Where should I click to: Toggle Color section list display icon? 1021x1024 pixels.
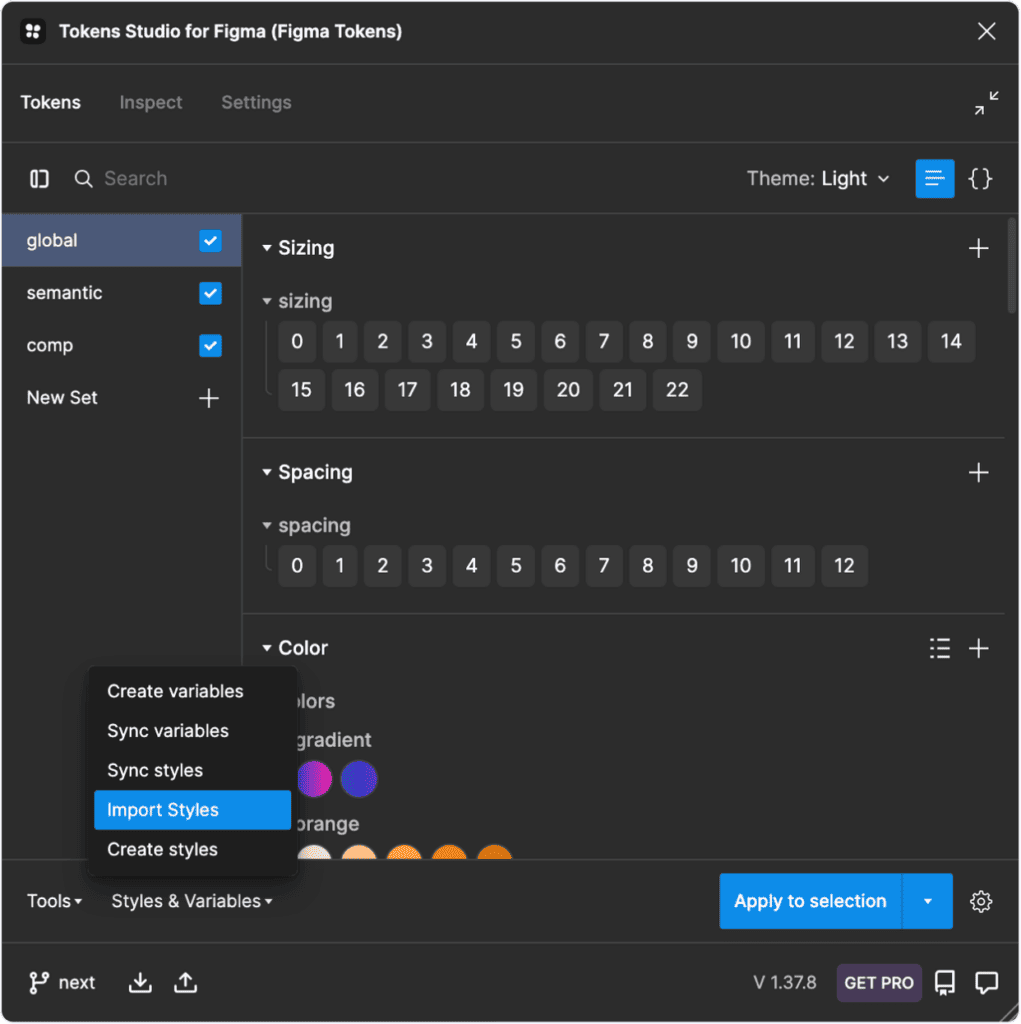pos(940,649)
